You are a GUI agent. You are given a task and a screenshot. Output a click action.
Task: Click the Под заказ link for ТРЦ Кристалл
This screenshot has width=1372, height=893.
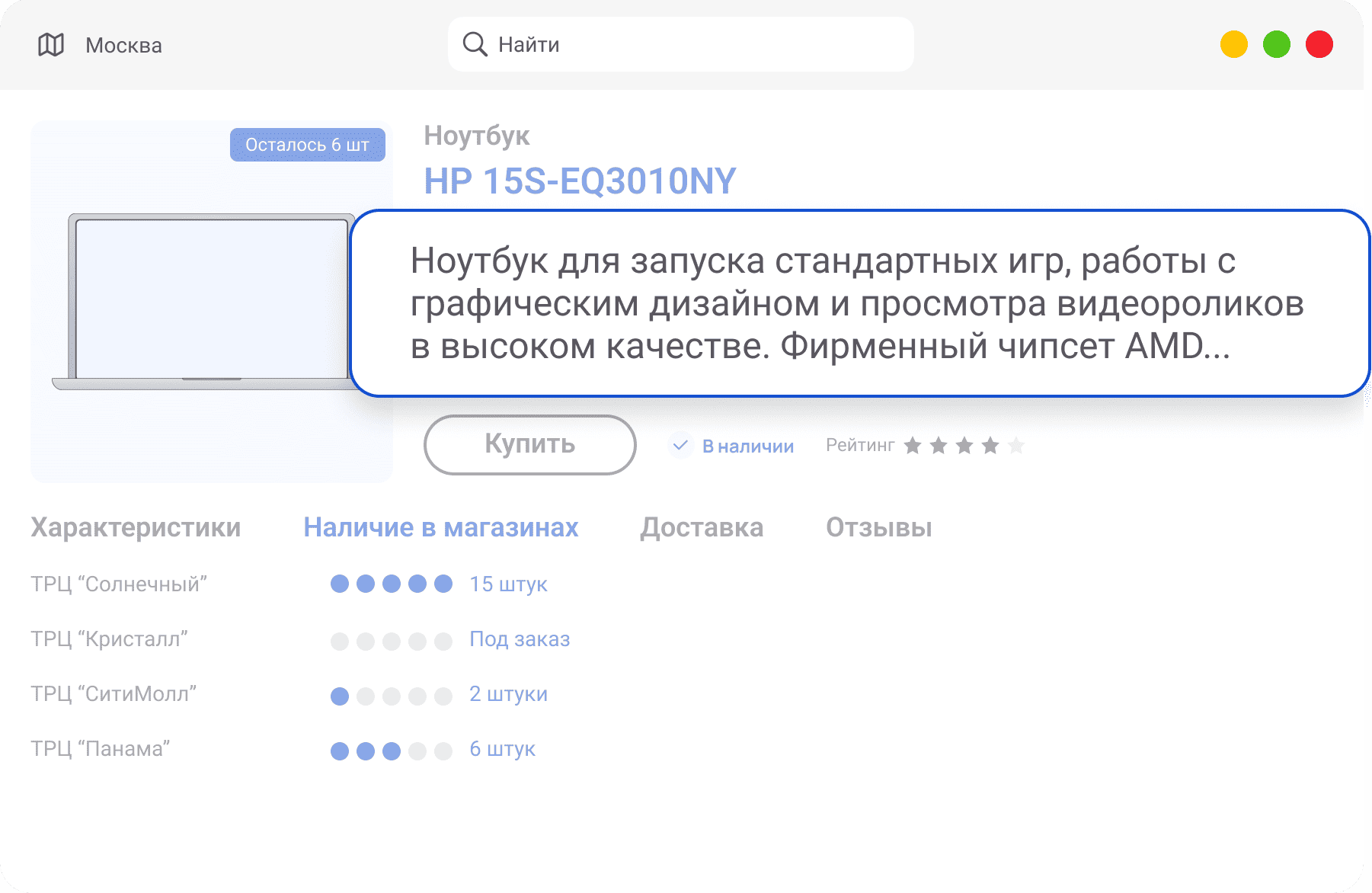pos(520,639)
